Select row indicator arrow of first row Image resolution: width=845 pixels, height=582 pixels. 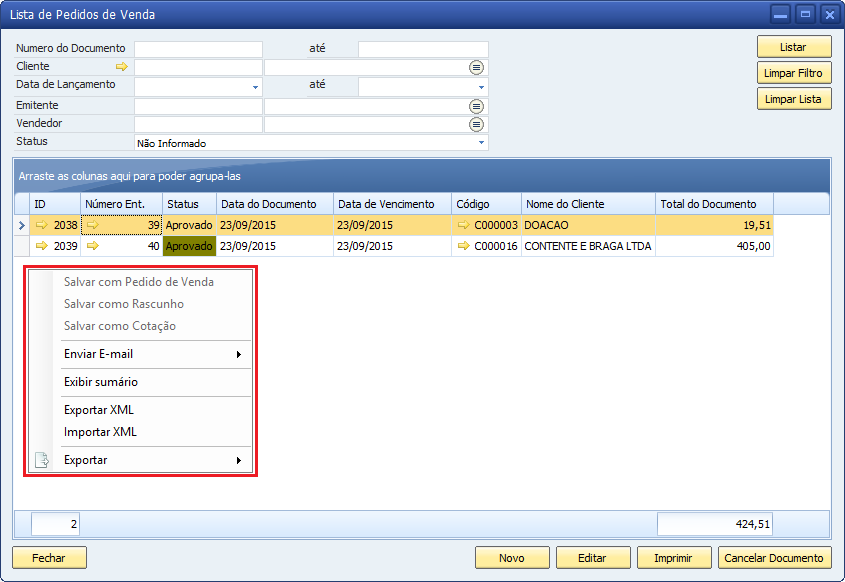tap(22, 225)
